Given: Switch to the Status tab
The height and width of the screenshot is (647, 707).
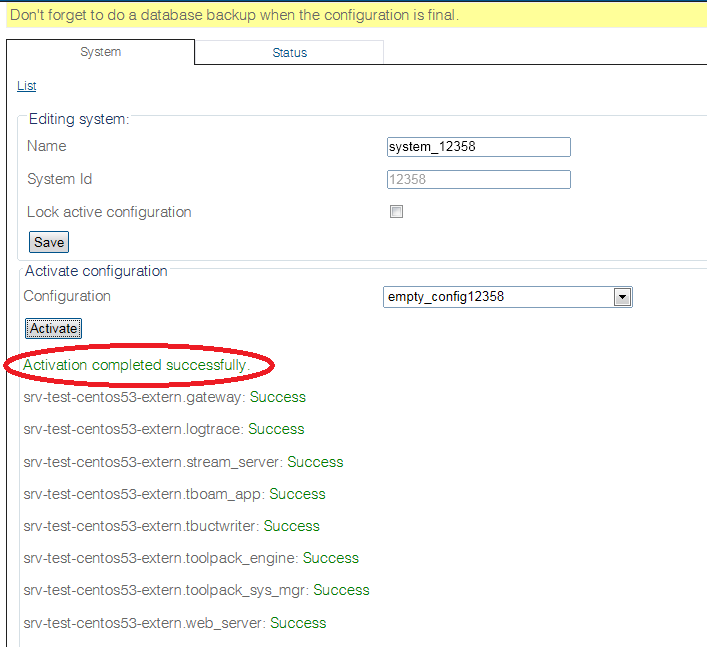Looking at the screenshot, I should coord(289,52).
